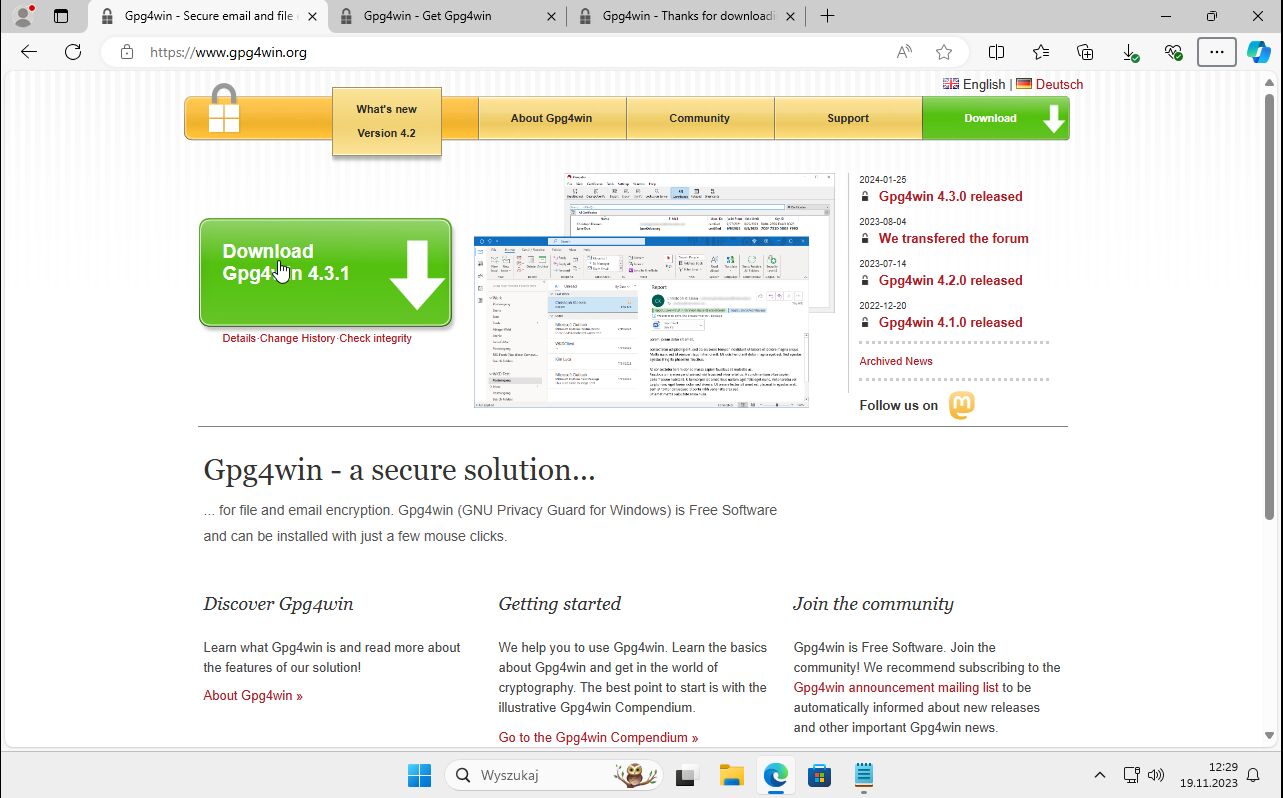The width and height of the screenshot is (1283, 798).
Task: Switch site language to Deutsch
Action: point(1058,84)
